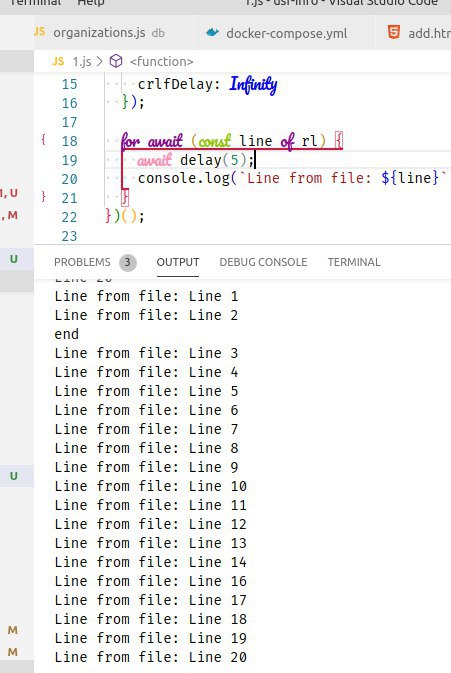Screen dimensions: 451x673
Task: Click line number 18 in the gutter
Action: (x=70, y=141)
